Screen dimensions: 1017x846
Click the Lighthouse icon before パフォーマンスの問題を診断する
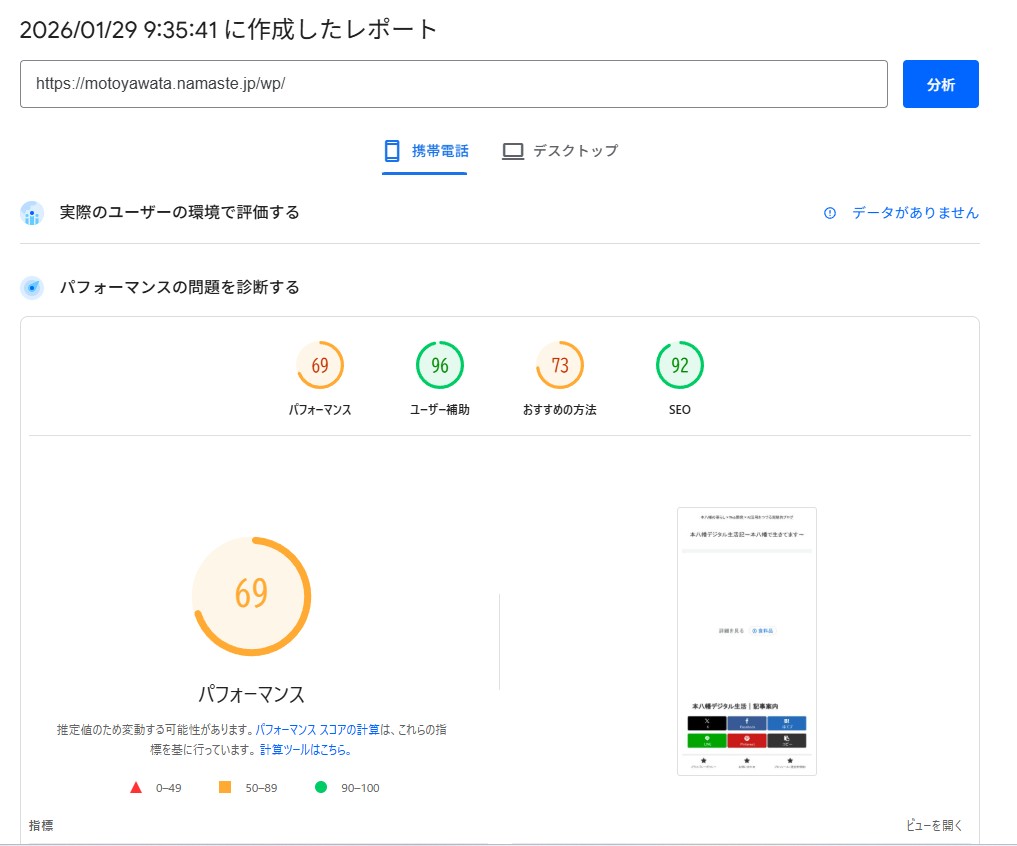pos(32,287)
